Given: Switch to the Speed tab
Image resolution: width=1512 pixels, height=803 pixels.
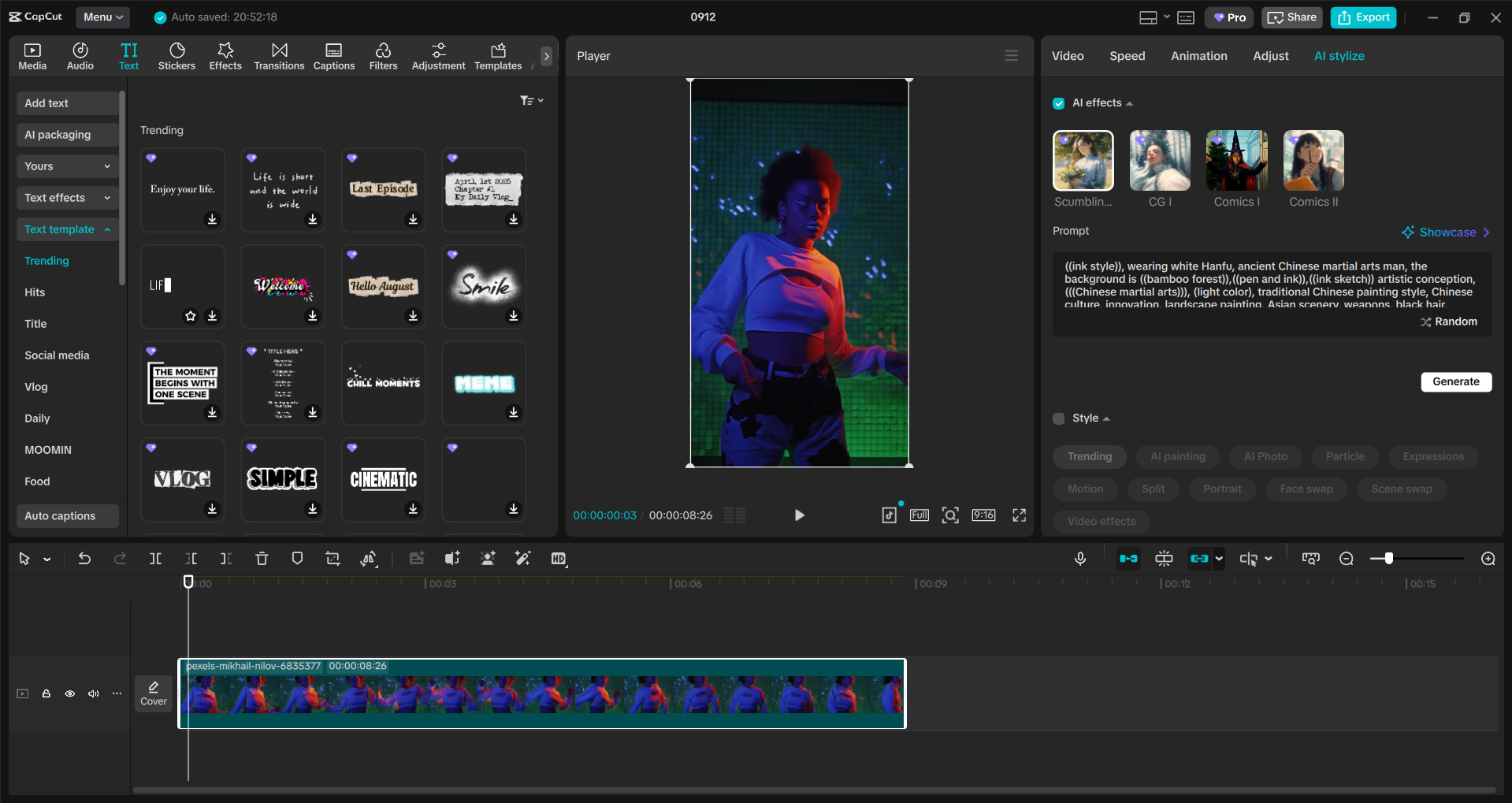Looking at the screenshot, I should [1127, 56].
